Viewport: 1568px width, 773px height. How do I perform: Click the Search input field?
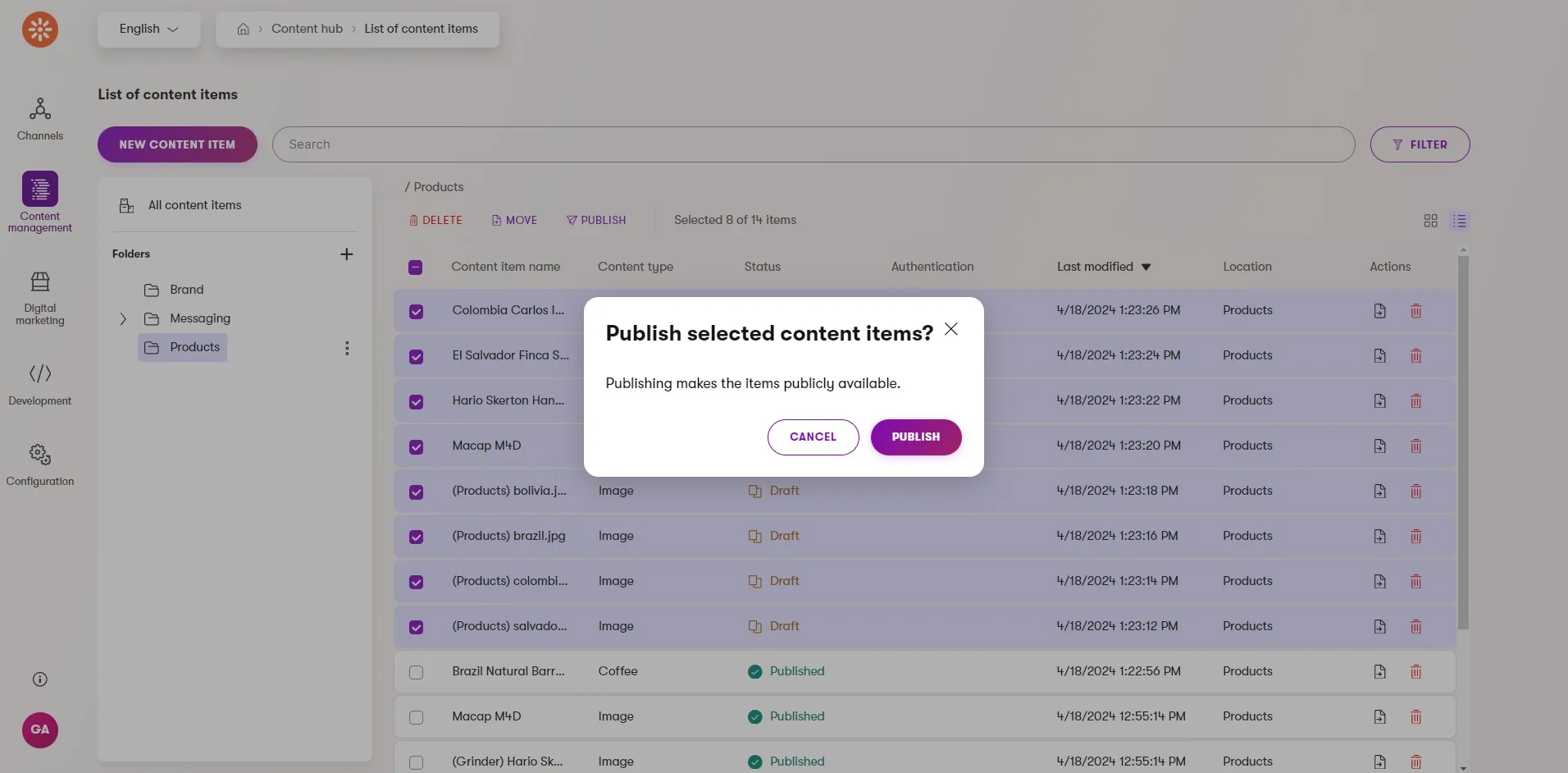[814, 144]
